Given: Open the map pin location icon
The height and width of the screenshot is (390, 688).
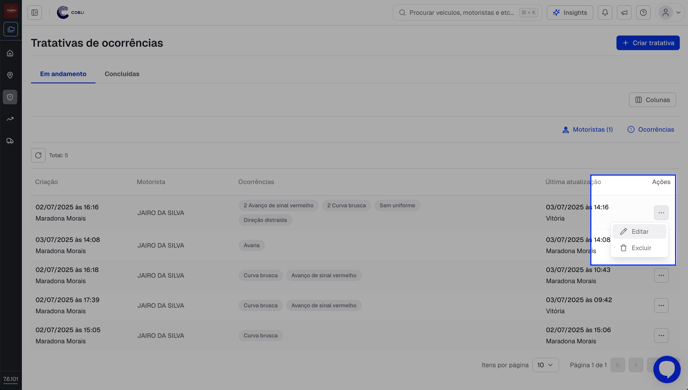Looking at the screenshot, I should [10, 75].
